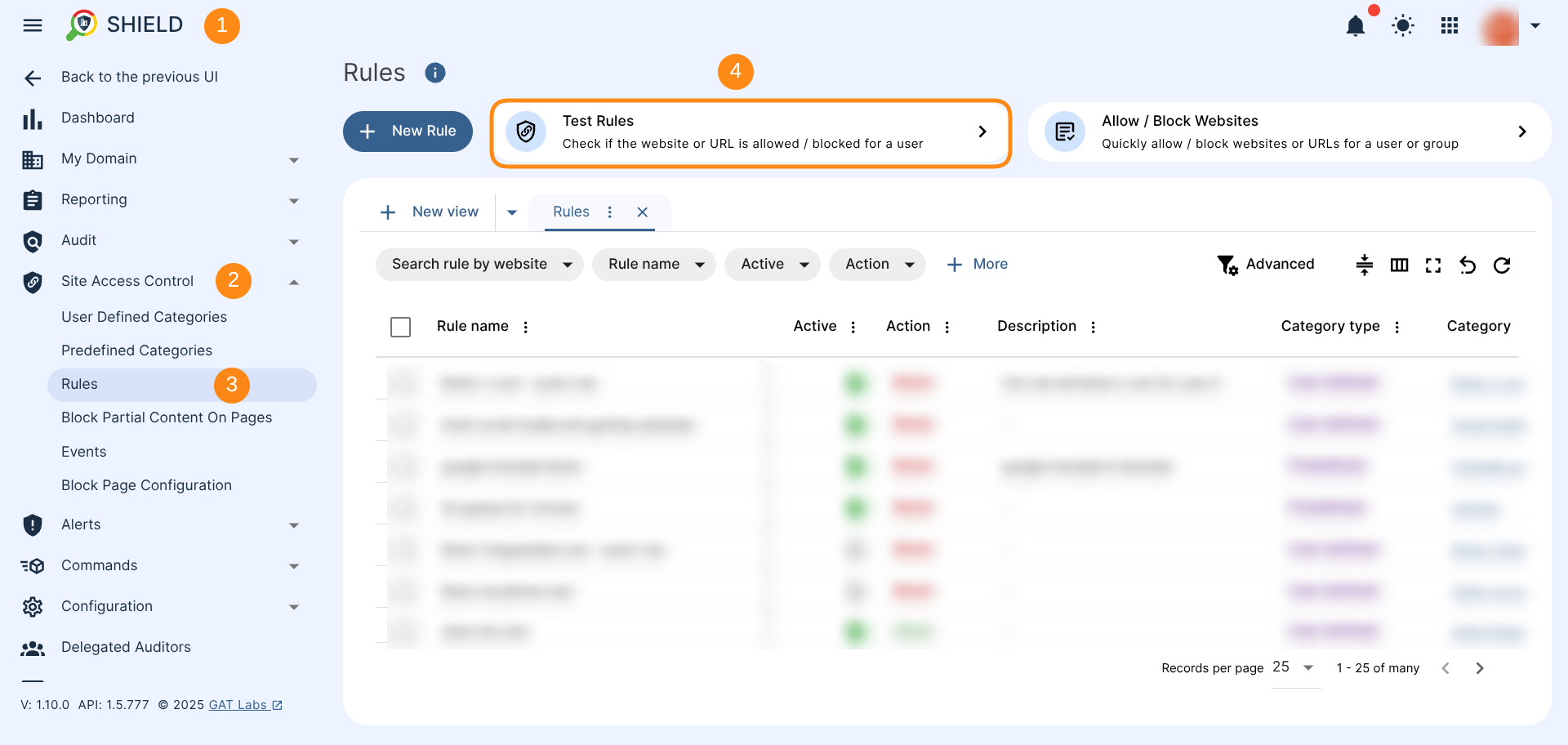Click the Configuration gear icon

[x=33, y=607]
